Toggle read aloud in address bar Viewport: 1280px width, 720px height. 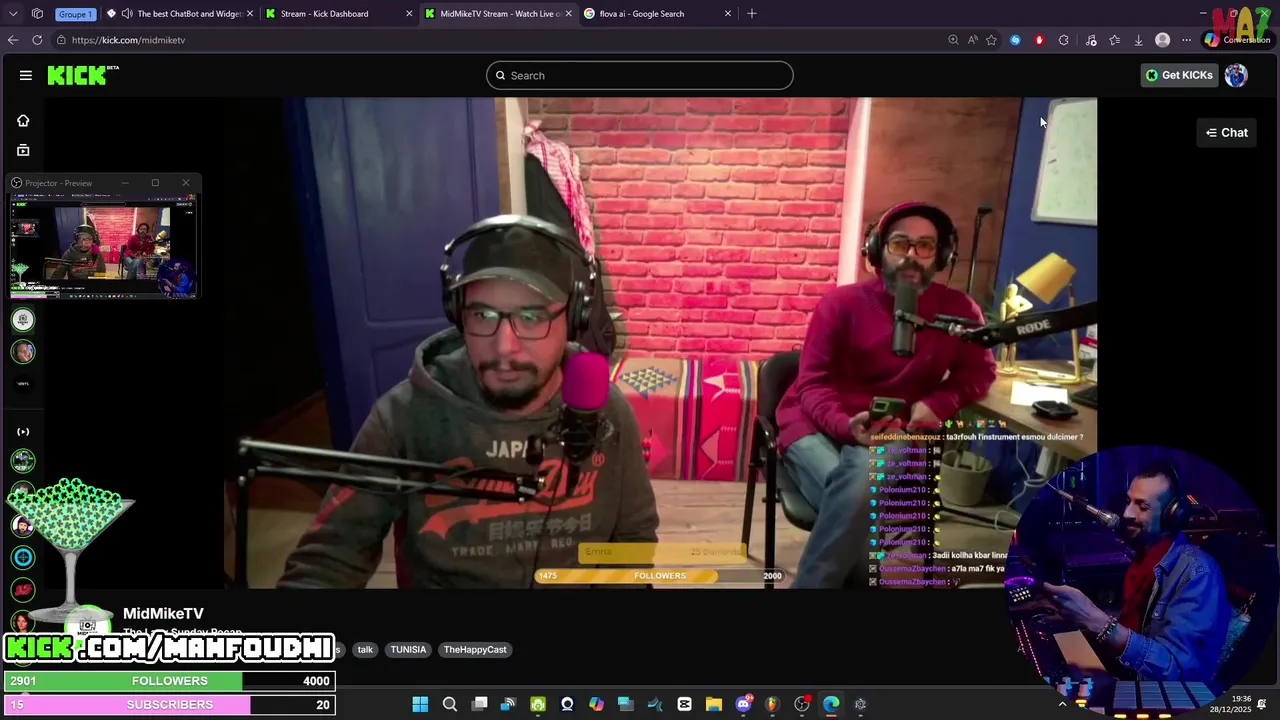pyautogui.click(x=972, y=40)
